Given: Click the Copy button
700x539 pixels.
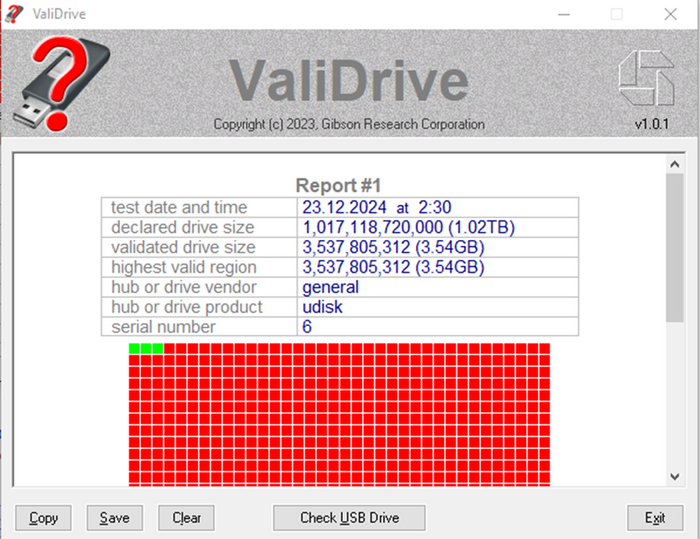Looking at the screenshot, I should click(43, 518).
